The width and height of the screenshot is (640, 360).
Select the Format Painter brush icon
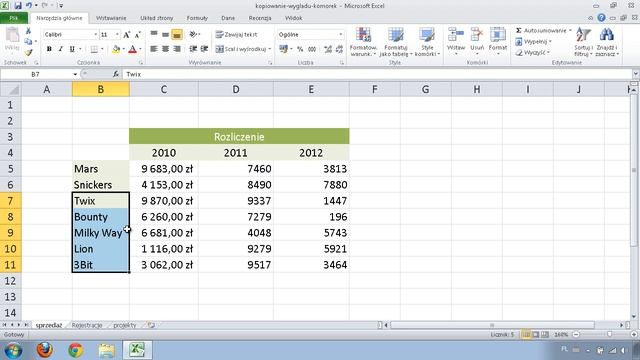[28, 52]
